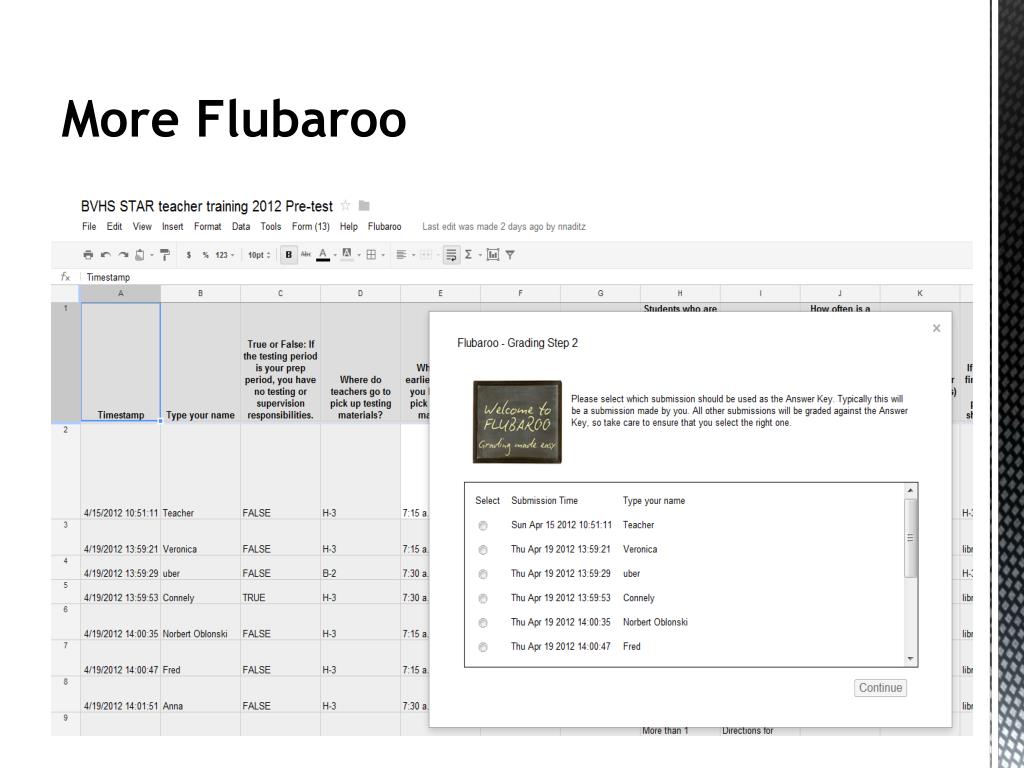Click the folder icon beside the title

(x=364, y=206)
